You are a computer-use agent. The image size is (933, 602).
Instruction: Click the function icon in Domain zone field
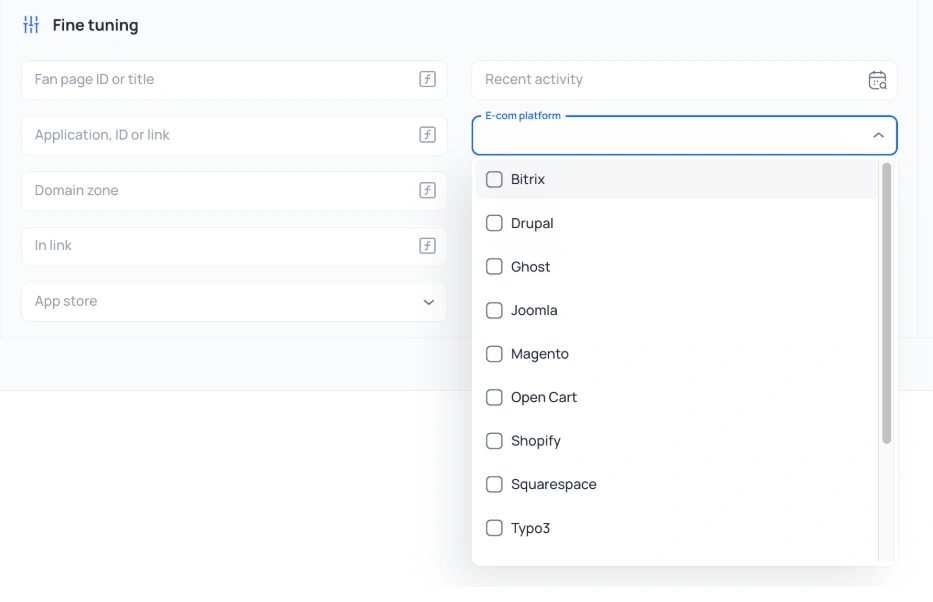point(427,190)
